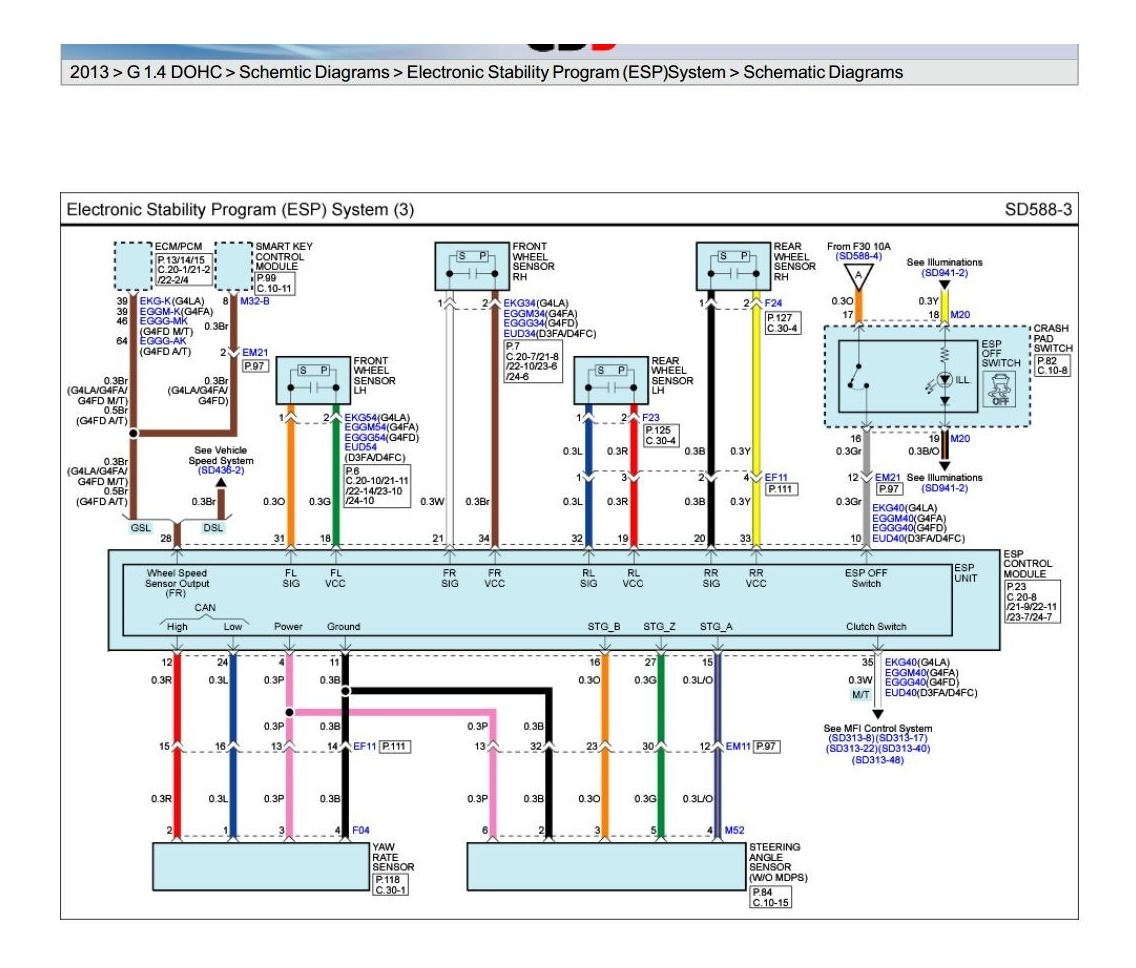This screenshot has width=1136, height=968.
Task: Select the Front Wheel Sensor RH symbol box
Action: click(x=472, y=267)
